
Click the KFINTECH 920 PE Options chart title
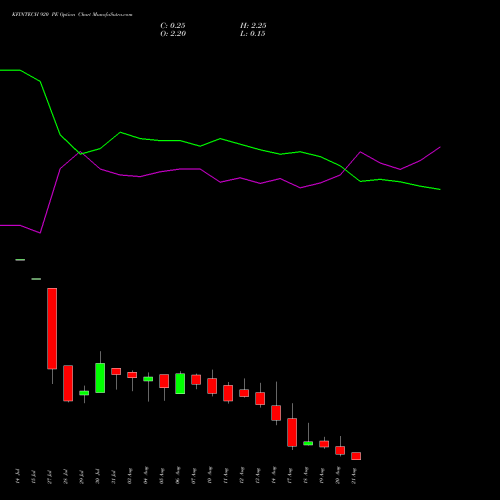(x=72, y=15)
